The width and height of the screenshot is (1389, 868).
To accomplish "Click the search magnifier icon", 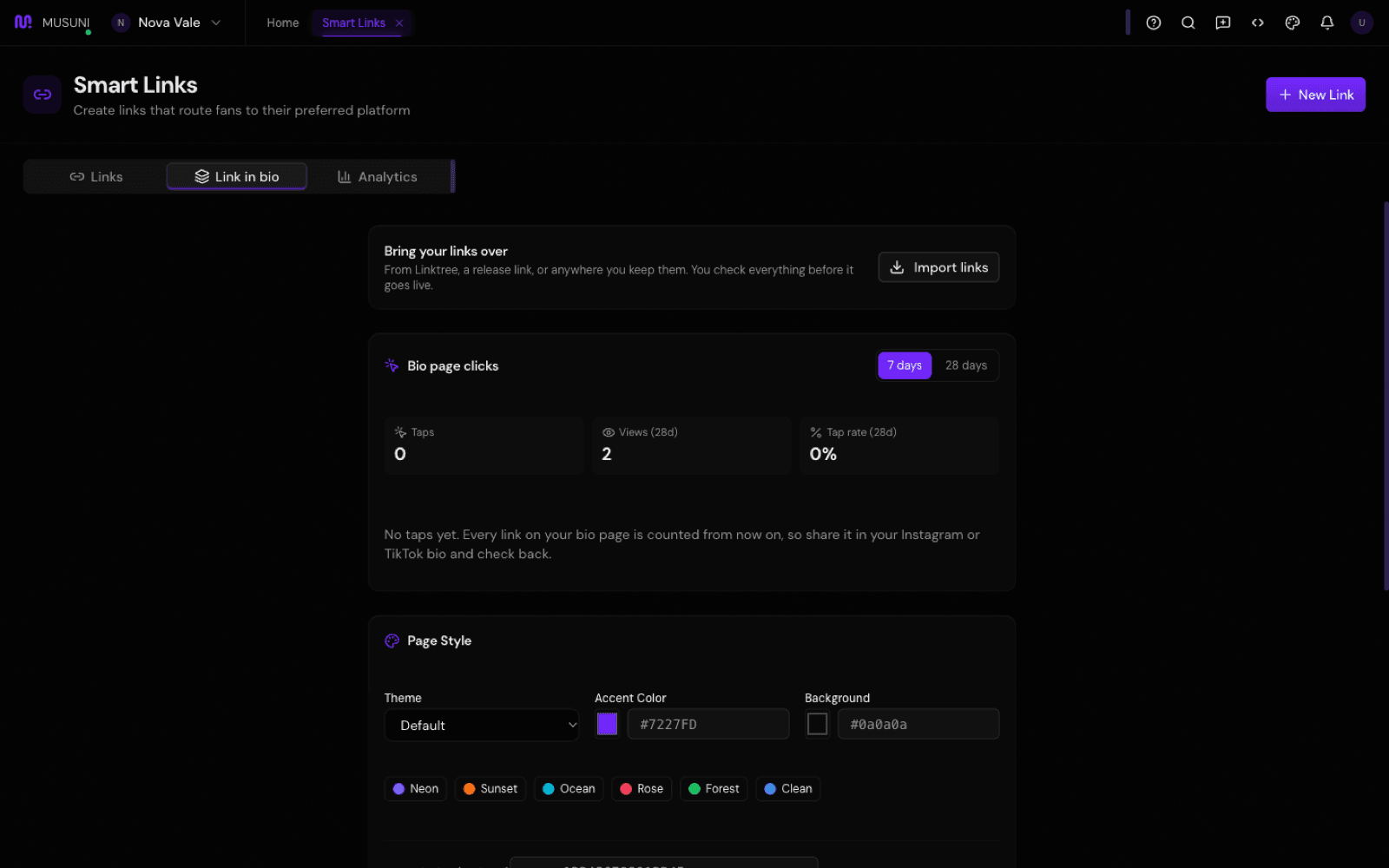I will point(1188,23).
